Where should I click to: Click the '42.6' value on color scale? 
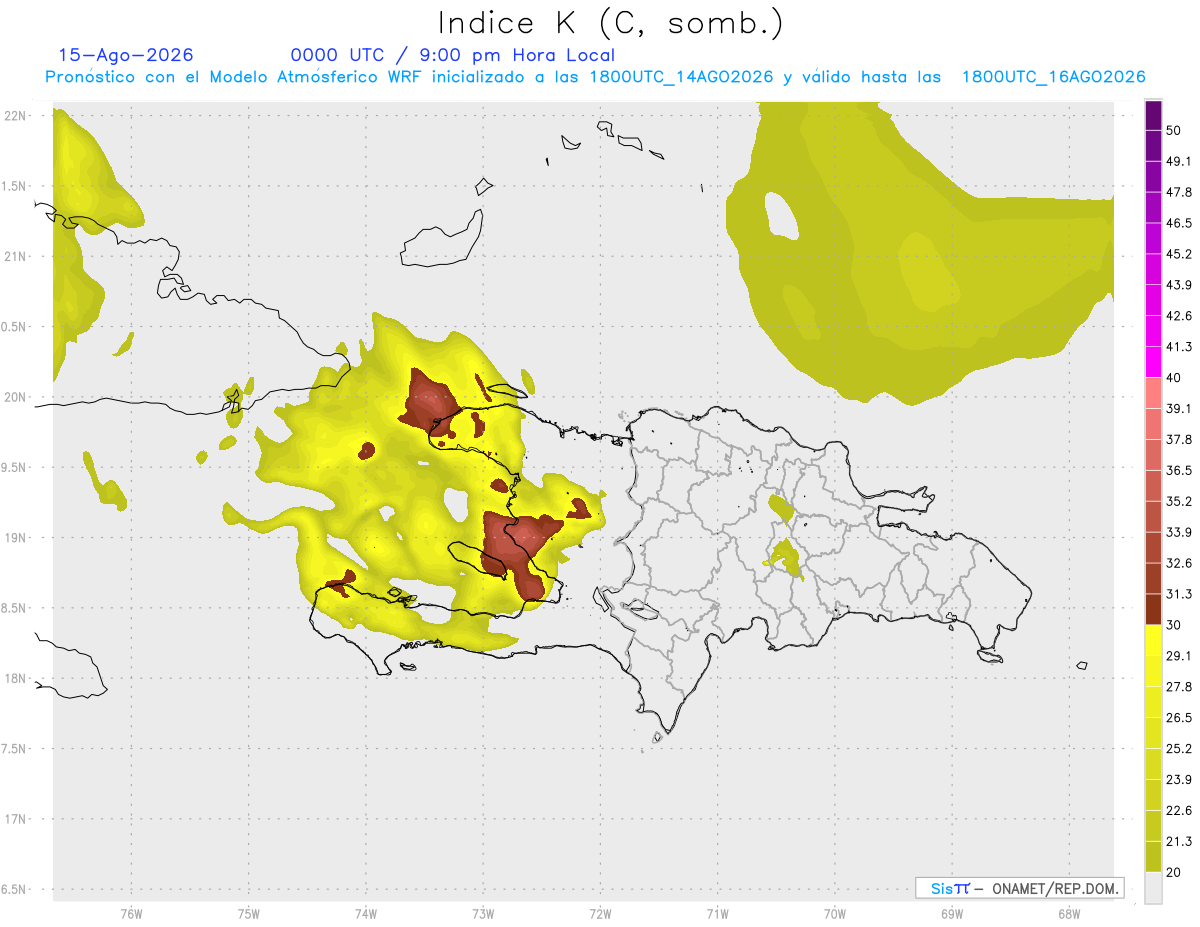[x=1179, y=316]
